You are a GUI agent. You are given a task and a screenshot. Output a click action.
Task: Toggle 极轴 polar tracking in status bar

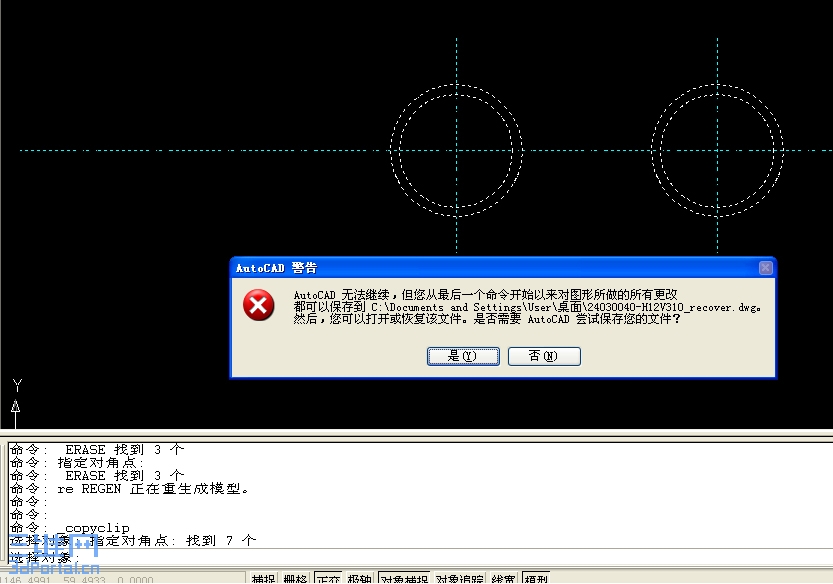(x=360, y=579)
